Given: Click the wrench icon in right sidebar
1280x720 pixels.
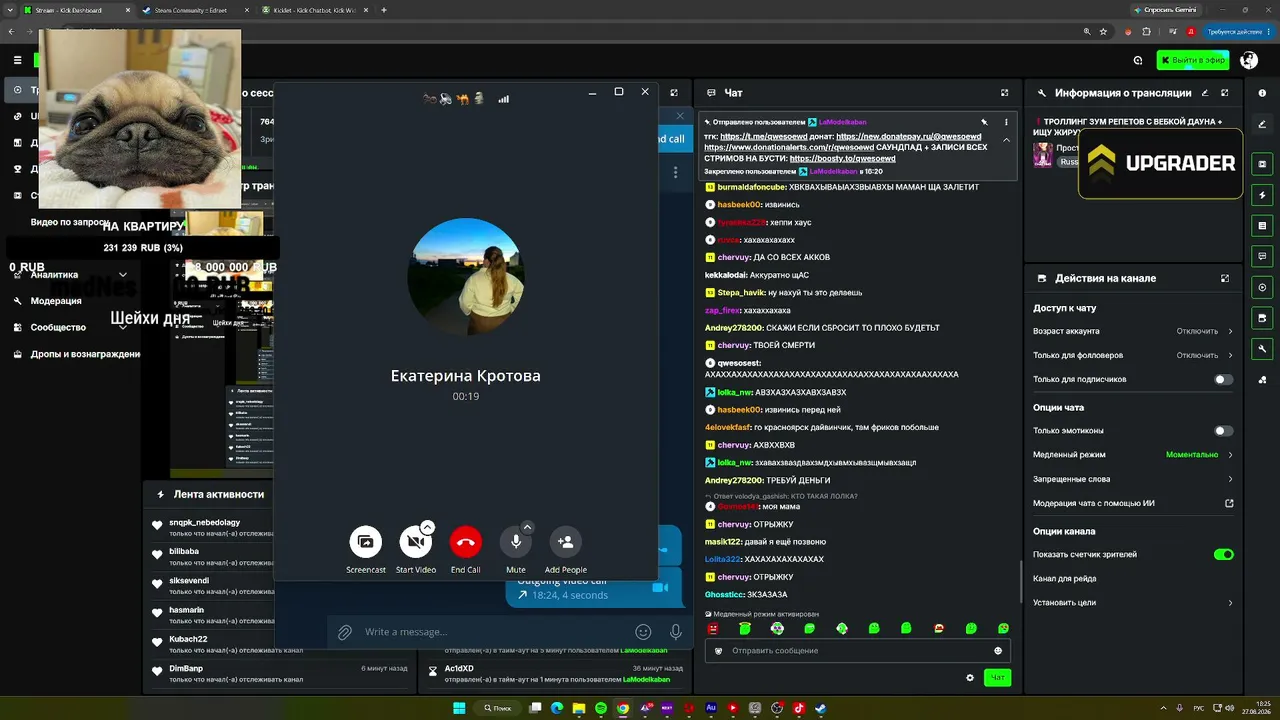Looking at the screenshot, I should tap(1262, 349).
